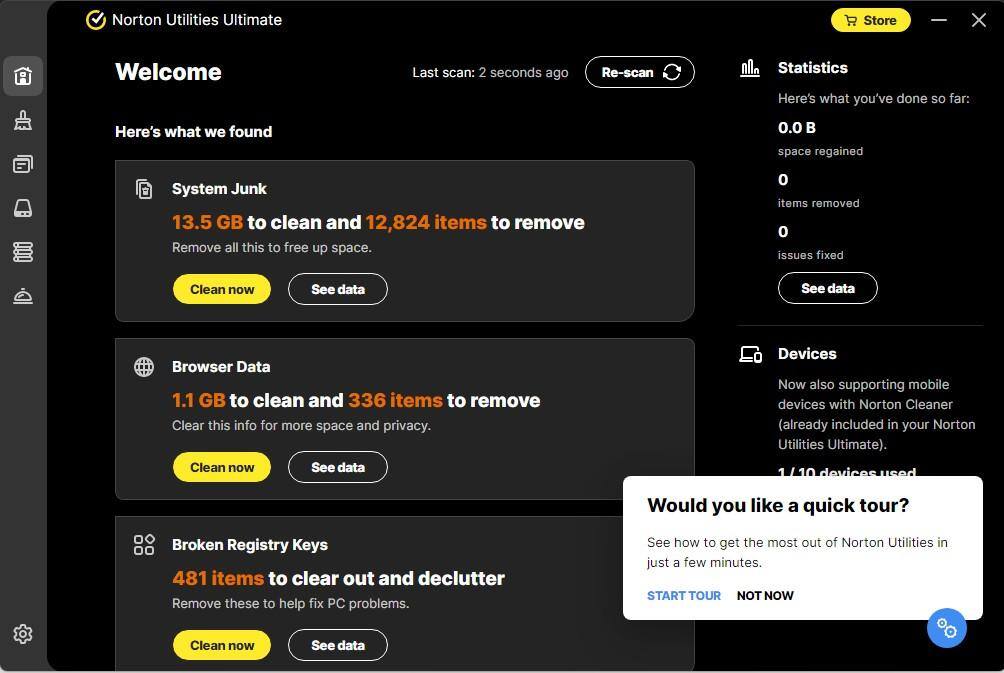This screenshot has width=1004, height=673.
Task: See data for Broken Registry Keys
Action: pyautogui.click(x=337, y=645)
